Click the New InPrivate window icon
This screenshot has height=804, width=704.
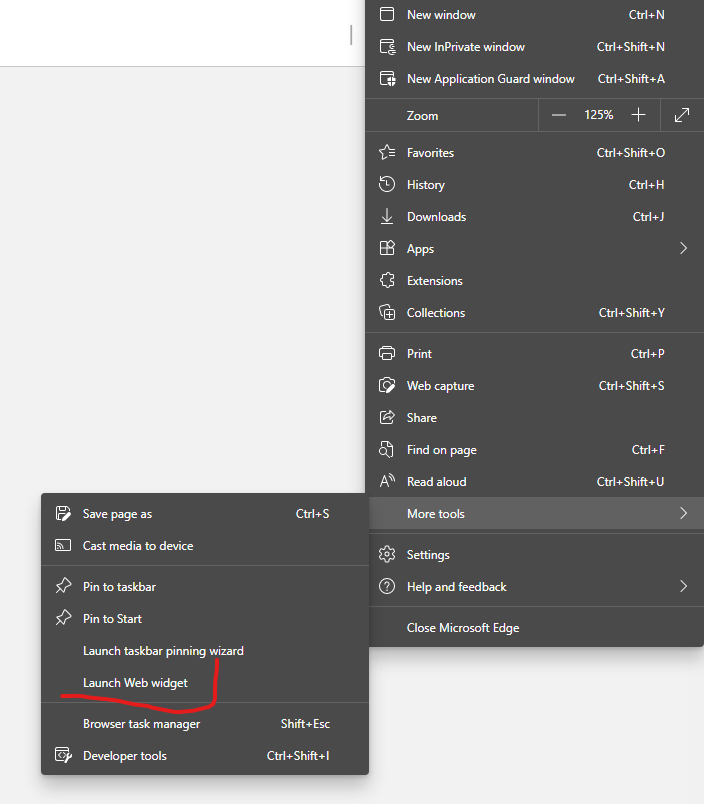(x=388, y=47)
